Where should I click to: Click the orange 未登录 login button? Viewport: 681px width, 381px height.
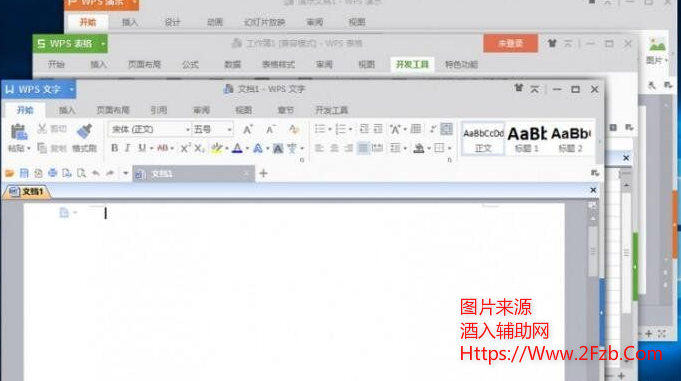[x=510, y=43]
